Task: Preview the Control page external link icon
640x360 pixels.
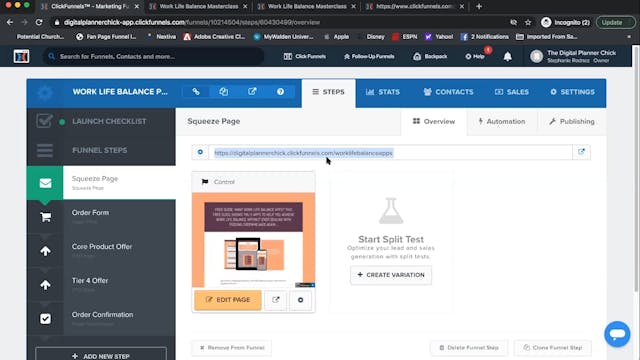Action: (276, 300)
